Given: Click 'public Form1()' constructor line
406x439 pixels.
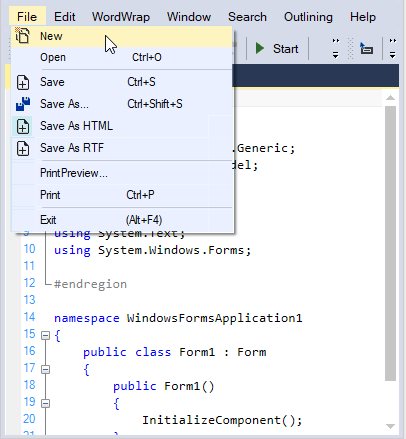Looking at the screenshot, I should [164, 386].
